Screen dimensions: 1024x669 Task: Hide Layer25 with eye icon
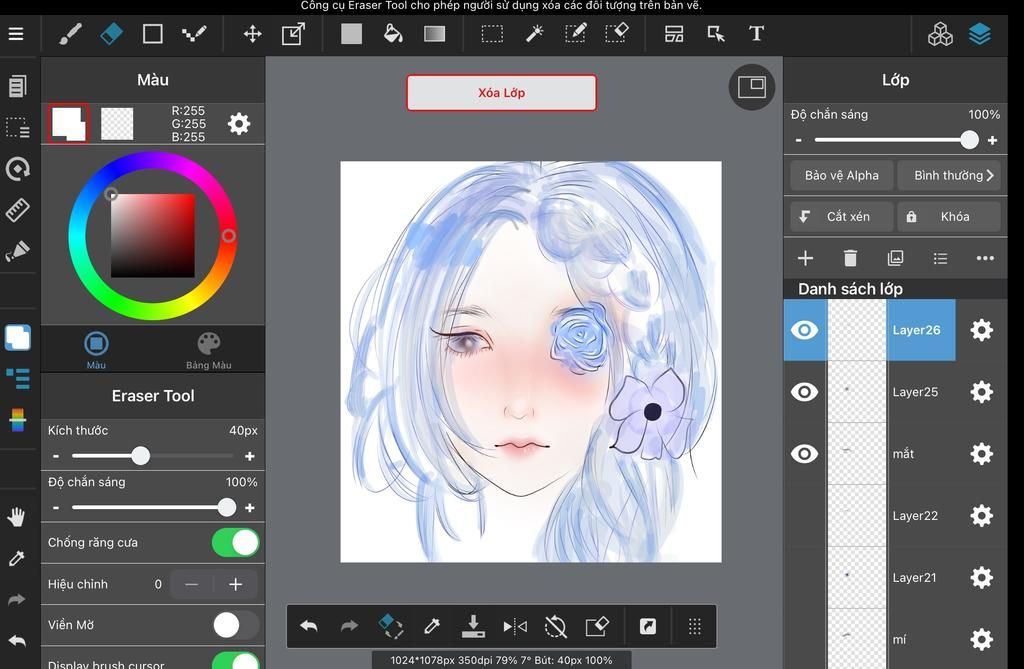pos(804,392)
